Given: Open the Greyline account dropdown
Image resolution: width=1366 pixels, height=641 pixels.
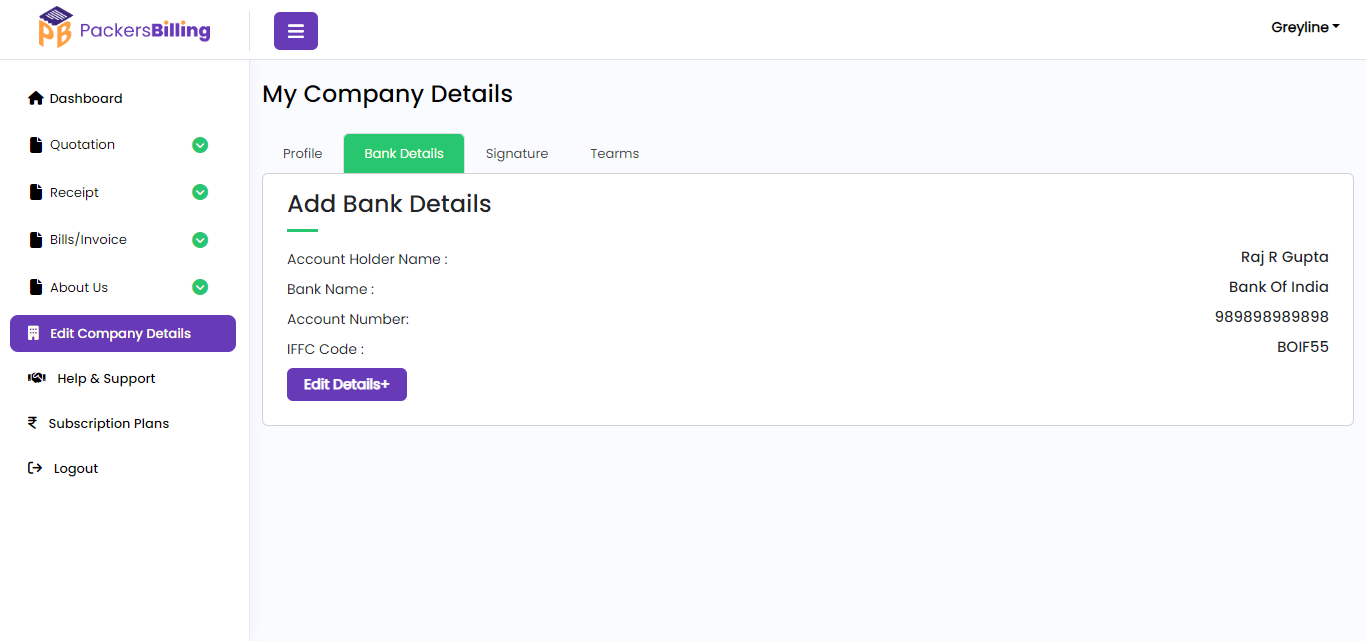Looking at the screenshot, I should pos(1304,28).
